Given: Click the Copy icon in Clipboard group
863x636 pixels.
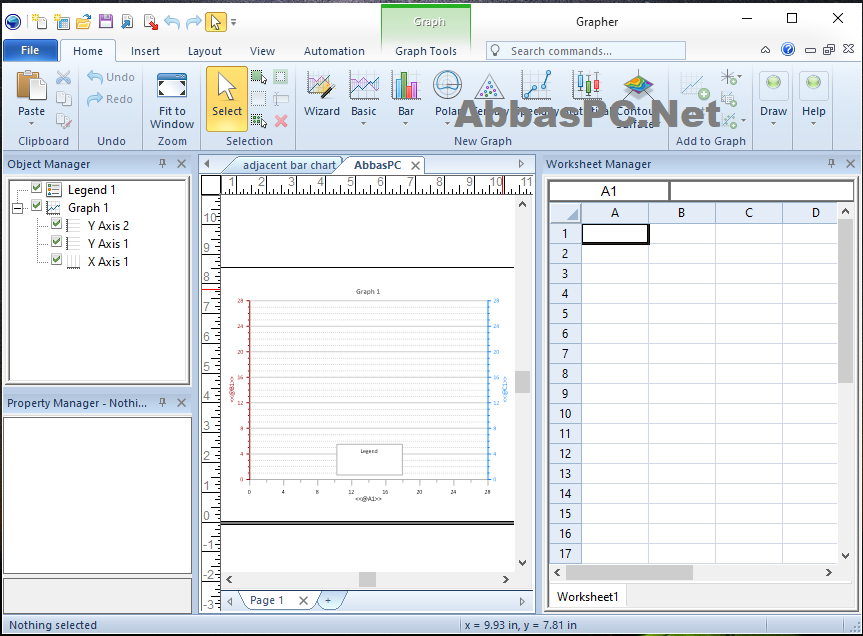Looking at the screenshot, I should click(64, 98).
